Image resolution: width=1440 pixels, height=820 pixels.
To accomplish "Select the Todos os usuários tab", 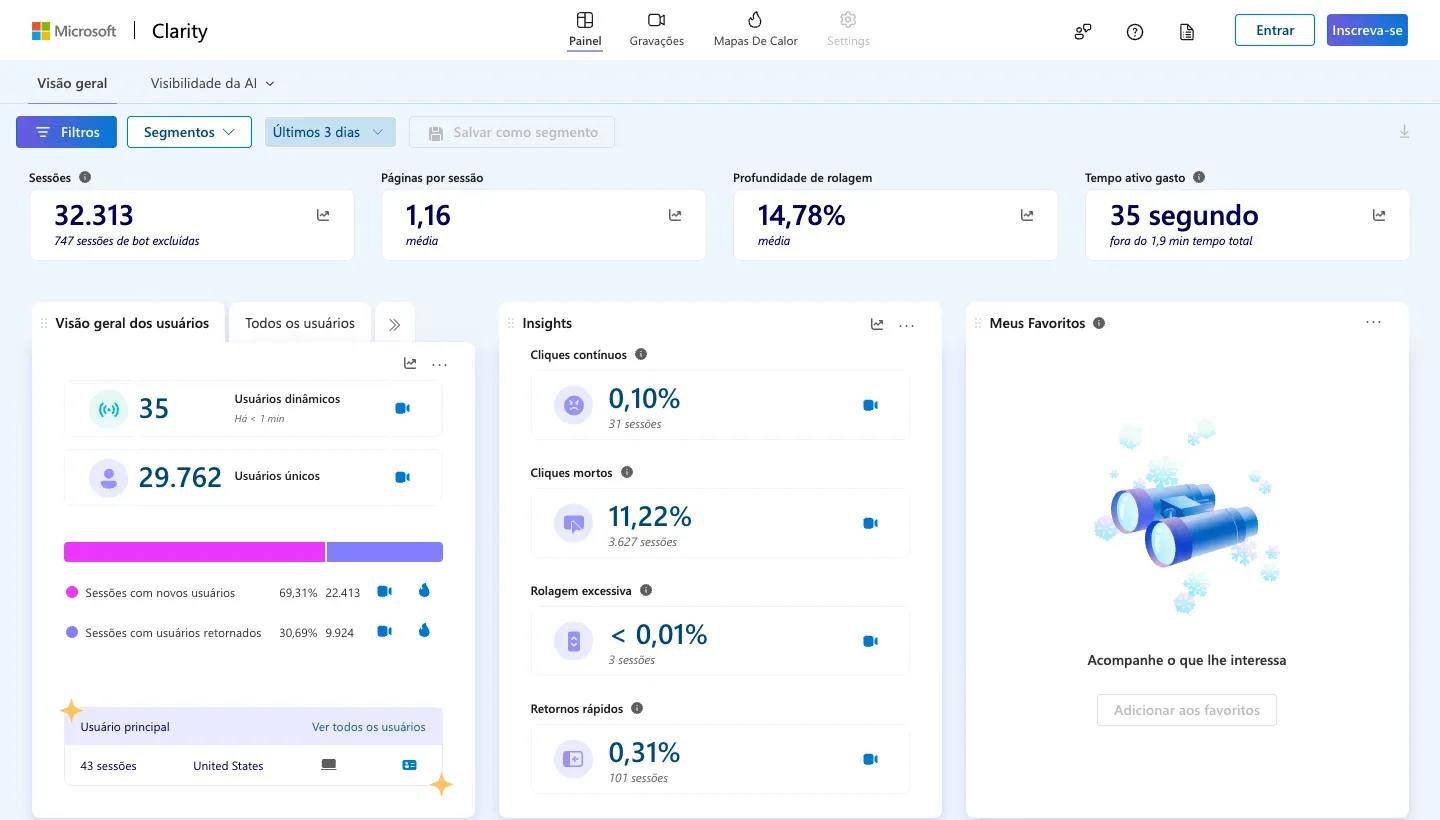I will tap(300, 323).
